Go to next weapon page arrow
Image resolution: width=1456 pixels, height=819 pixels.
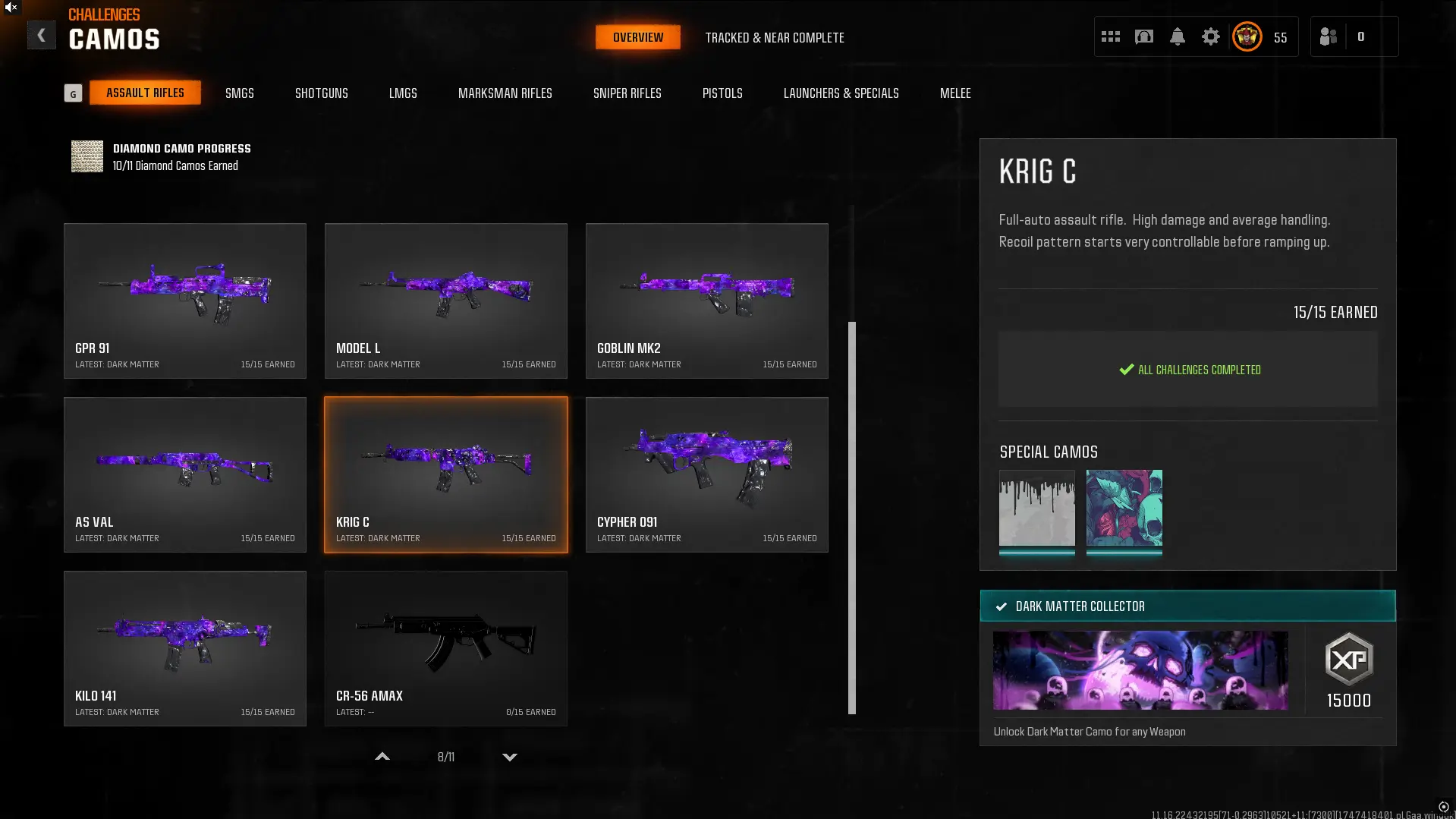coord(510,757)
